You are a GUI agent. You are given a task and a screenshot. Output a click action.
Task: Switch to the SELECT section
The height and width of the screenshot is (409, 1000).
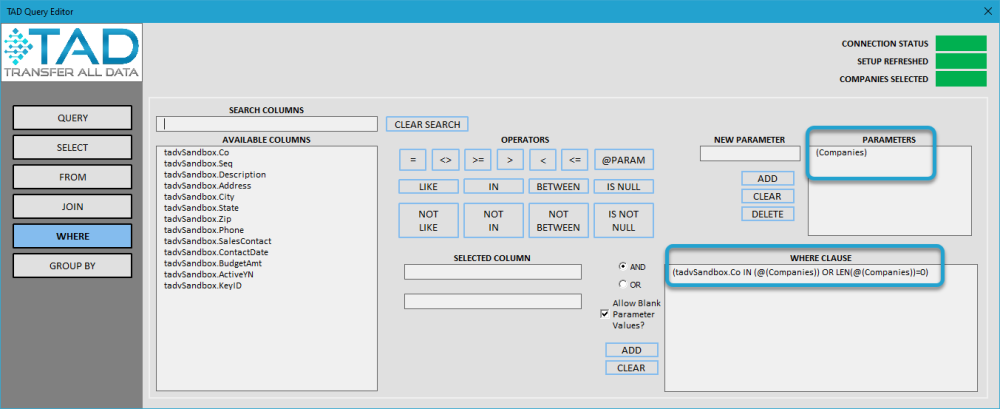coord(73,147)
